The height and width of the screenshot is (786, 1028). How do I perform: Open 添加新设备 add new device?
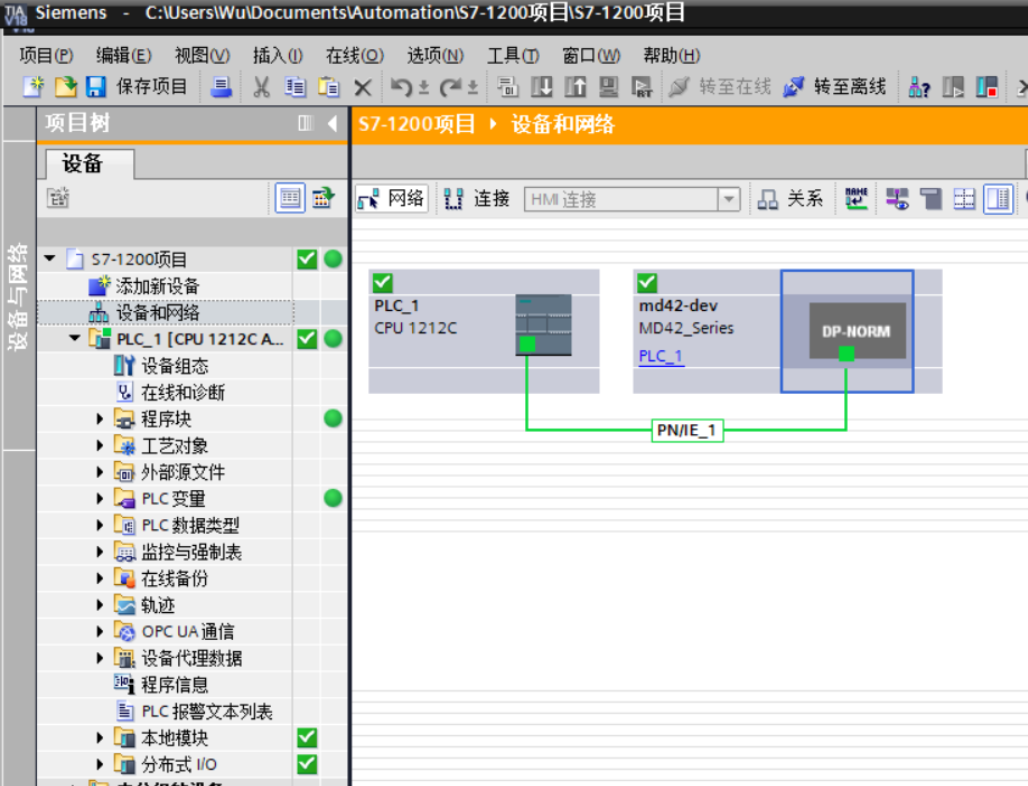pyautogui.click(x=156, y=286)
